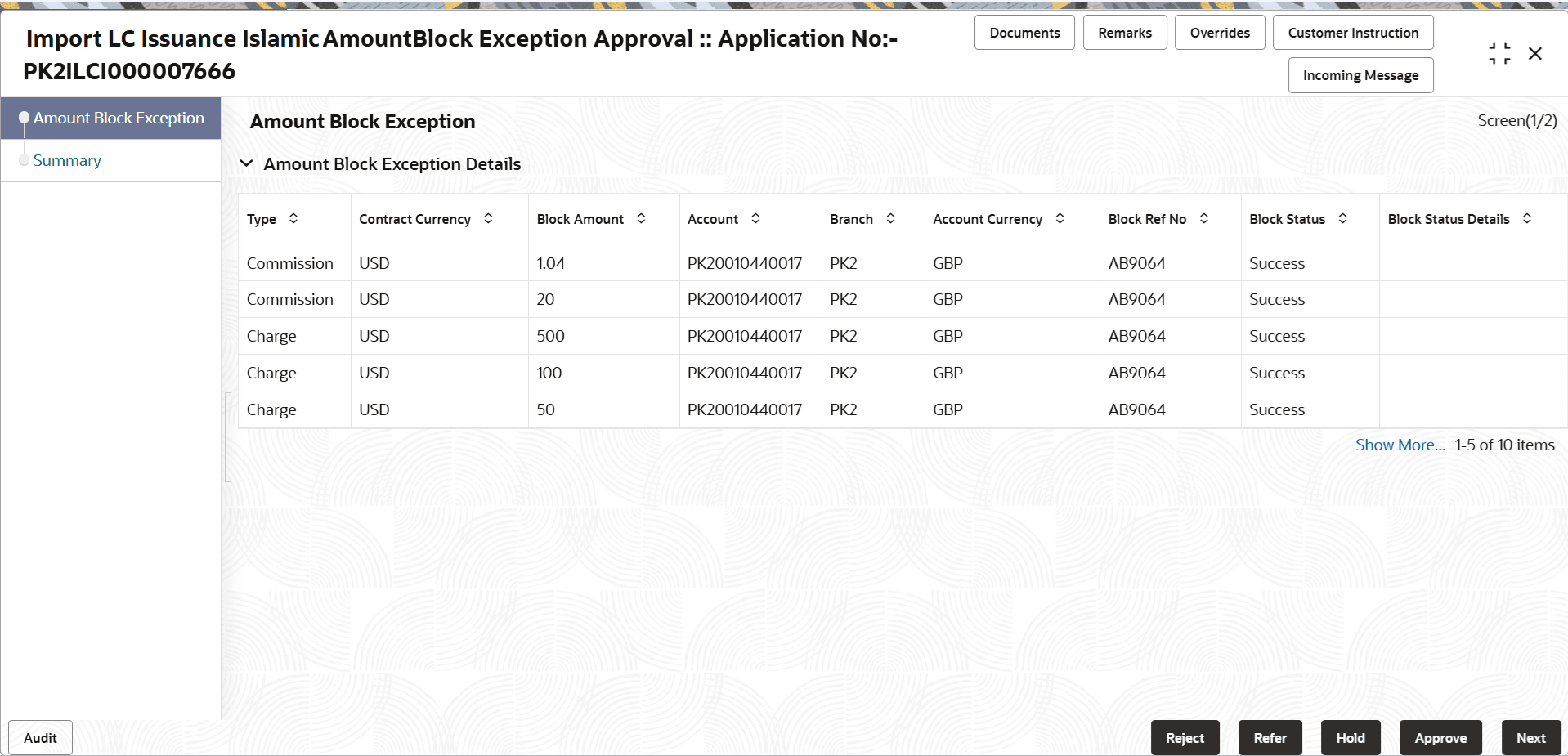The height and width of the screenshot is (756, 1568).
Task: Collapse the Amount Block Exception Details section
Action: click(x=247, y=163)
